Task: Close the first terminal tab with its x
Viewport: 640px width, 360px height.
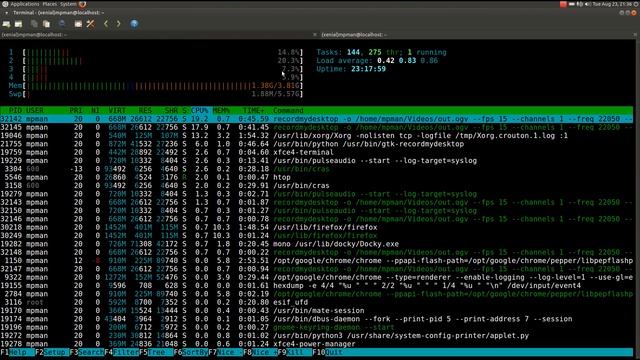Action: coord(315,35)
